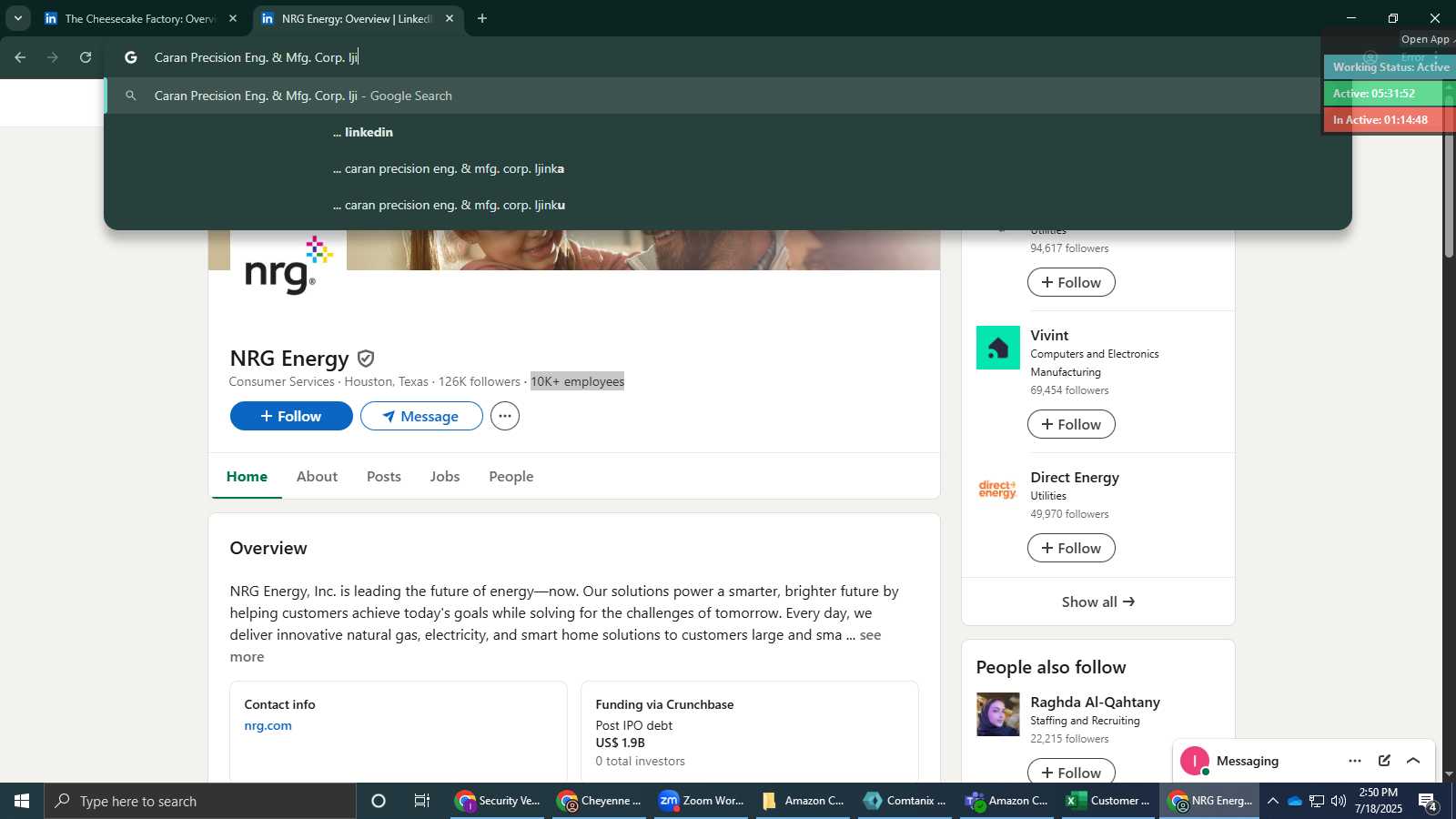Click the browser forward arrow

click(x=53, y=57)
